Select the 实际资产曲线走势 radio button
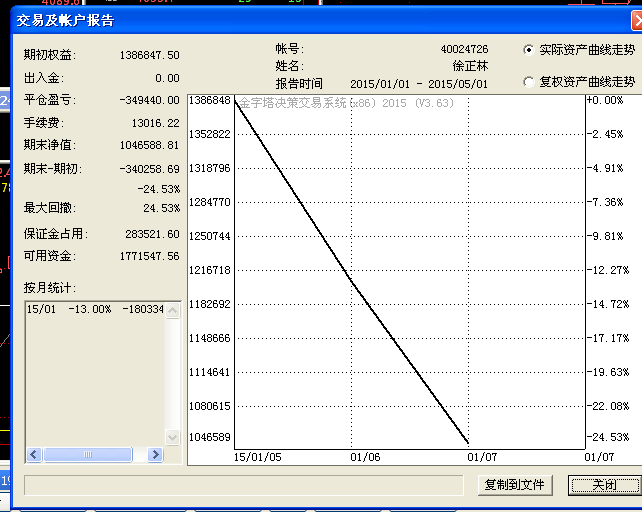Viewport: 642px width, 512px height. pyautogui.click(x=530, y=49)
